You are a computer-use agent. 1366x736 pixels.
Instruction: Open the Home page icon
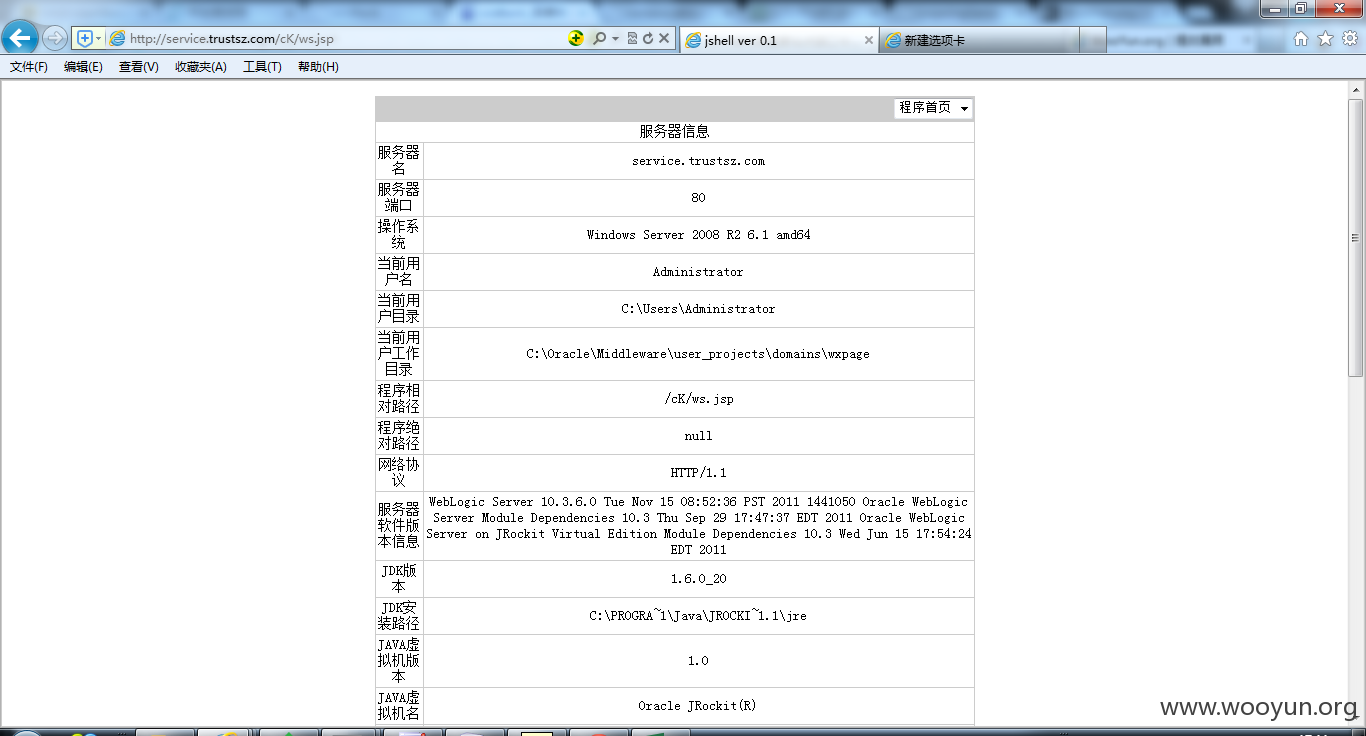point(1301,39)
